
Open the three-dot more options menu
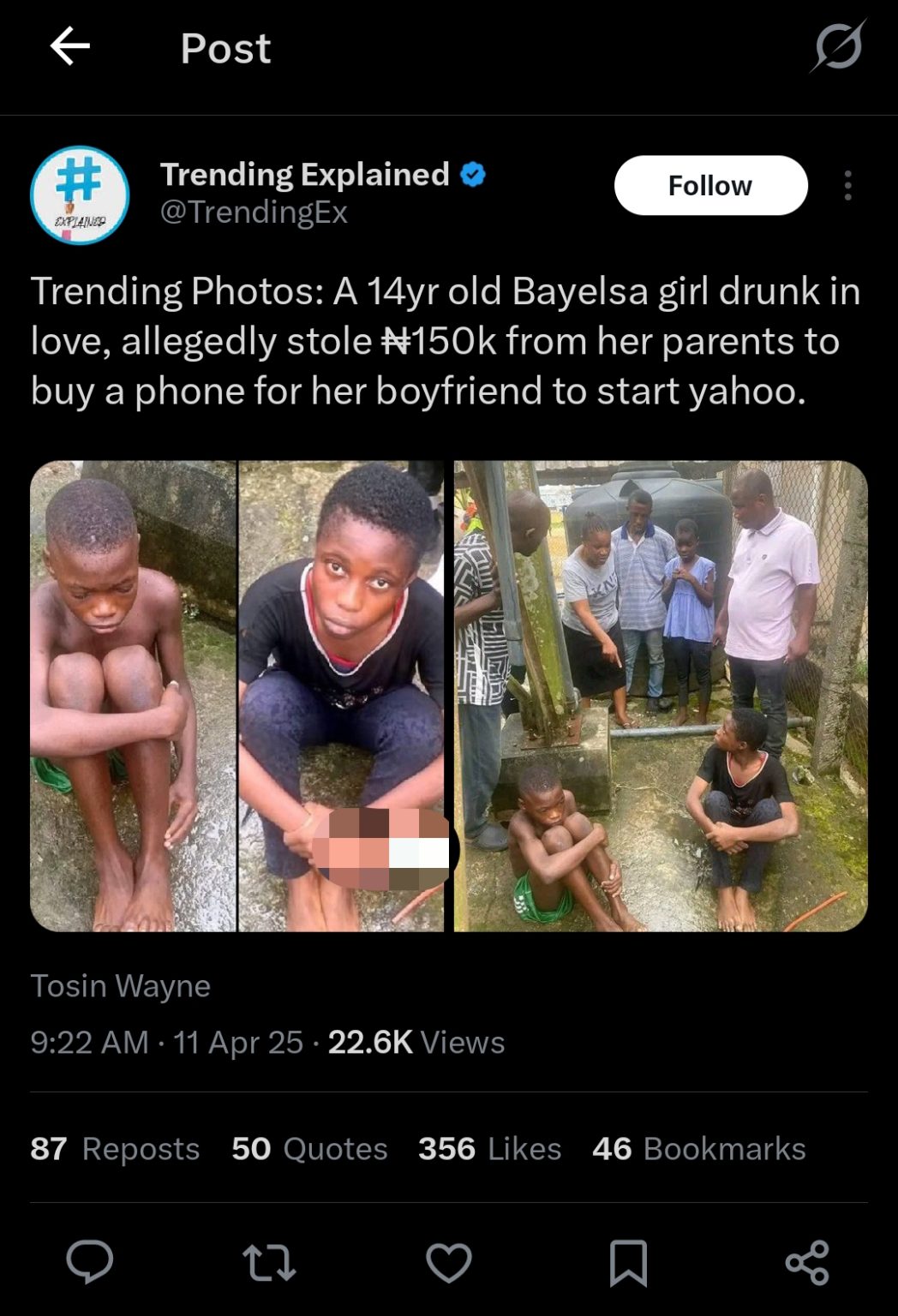point(847,185)
